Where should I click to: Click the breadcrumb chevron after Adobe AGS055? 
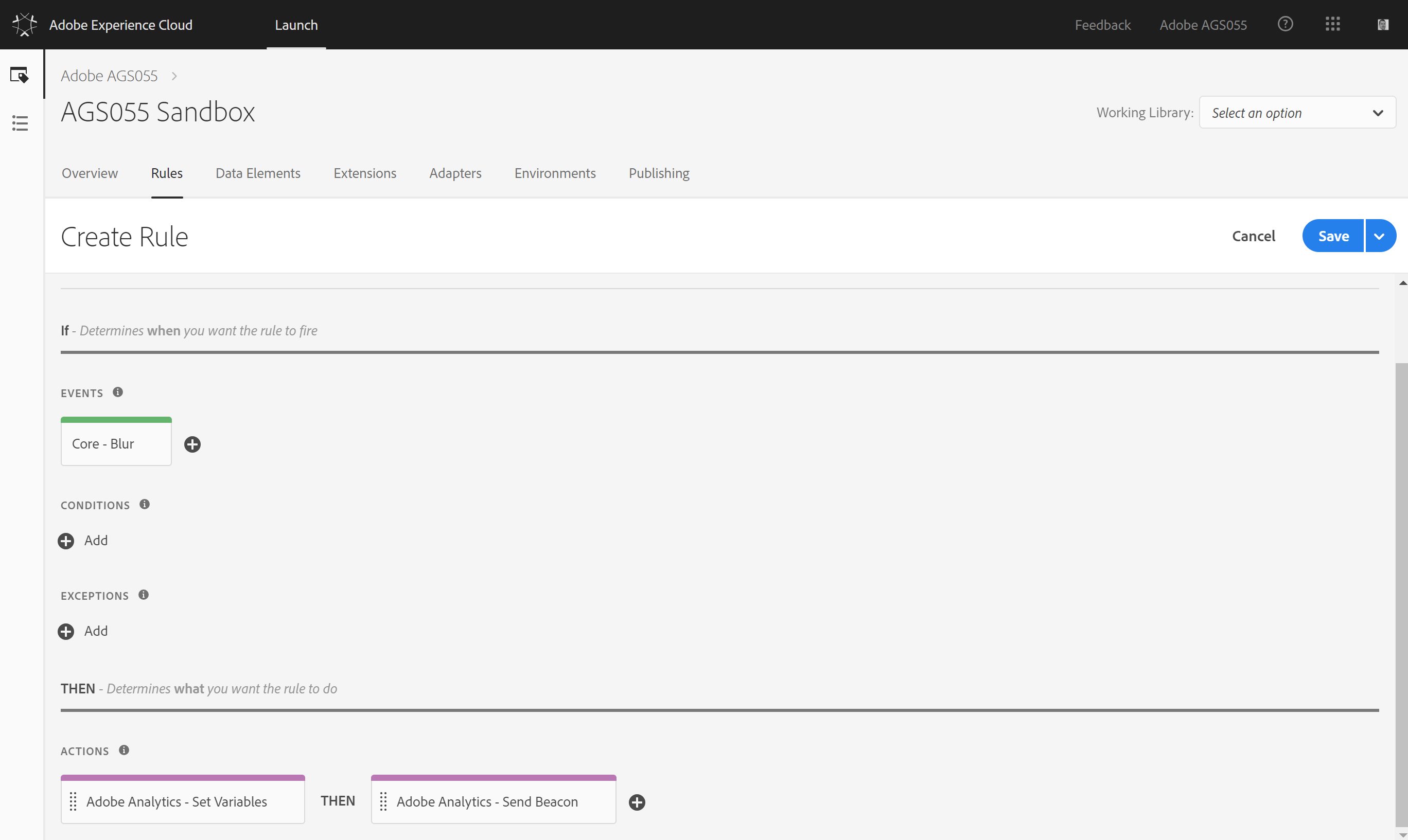click(174, 76)
